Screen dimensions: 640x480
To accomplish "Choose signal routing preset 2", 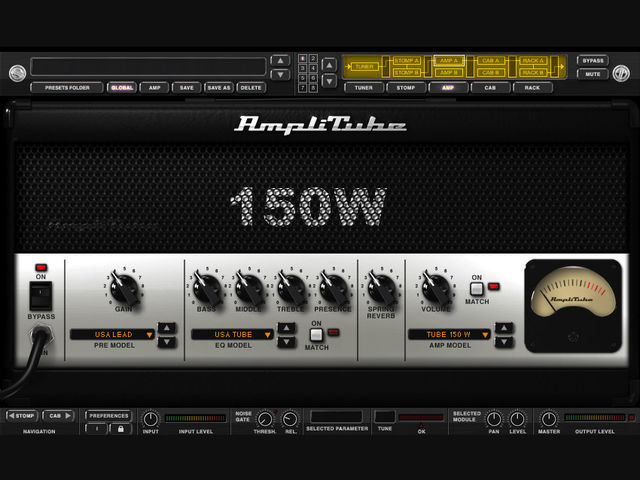I will [x=313, y=58].
